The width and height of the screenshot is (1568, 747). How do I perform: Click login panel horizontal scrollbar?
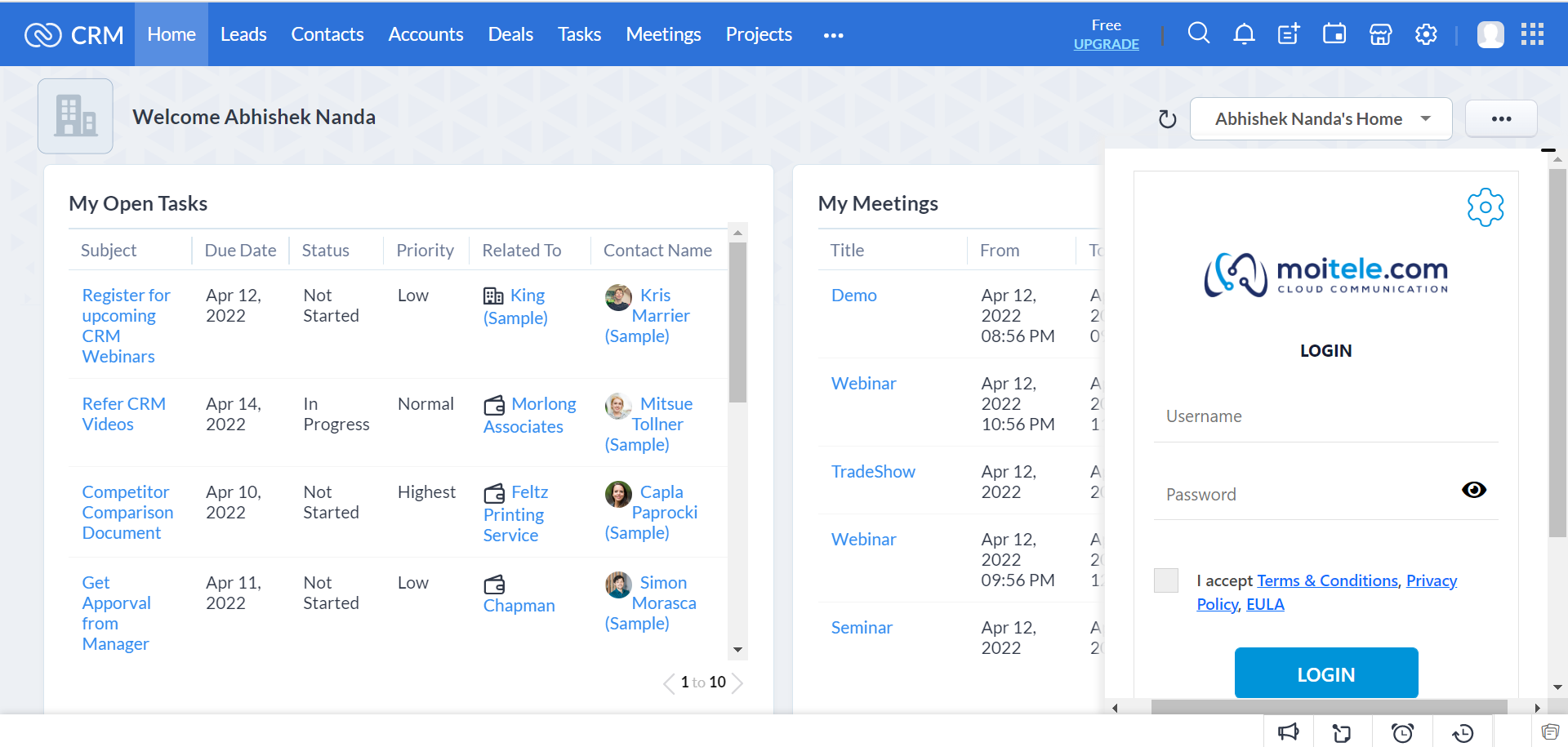(1329, 707)
